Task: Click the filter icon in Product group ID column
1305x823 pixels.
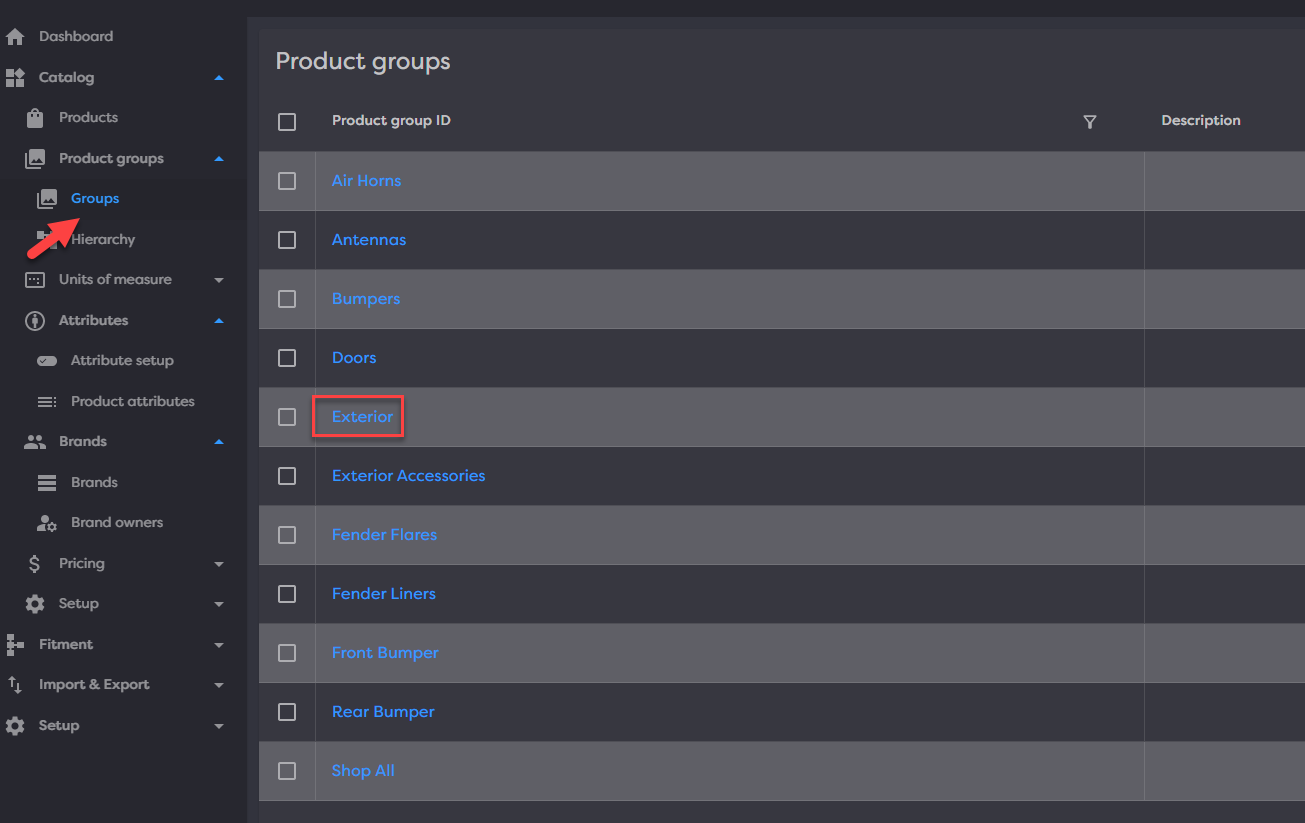Action: [x=1090, y=121]
